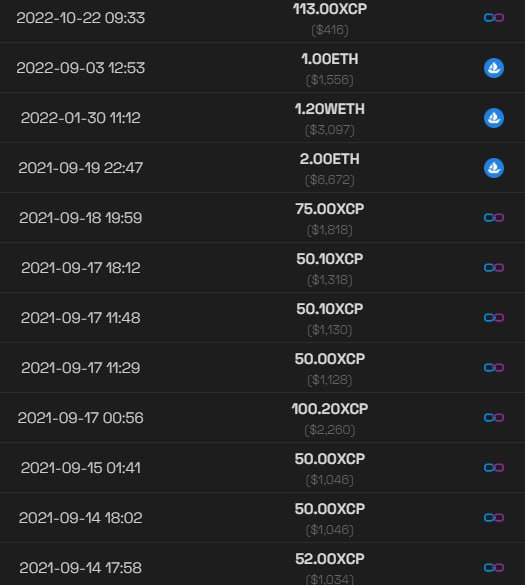Open chain link icon for 52.00XCP sale

[x=494, y=567]
